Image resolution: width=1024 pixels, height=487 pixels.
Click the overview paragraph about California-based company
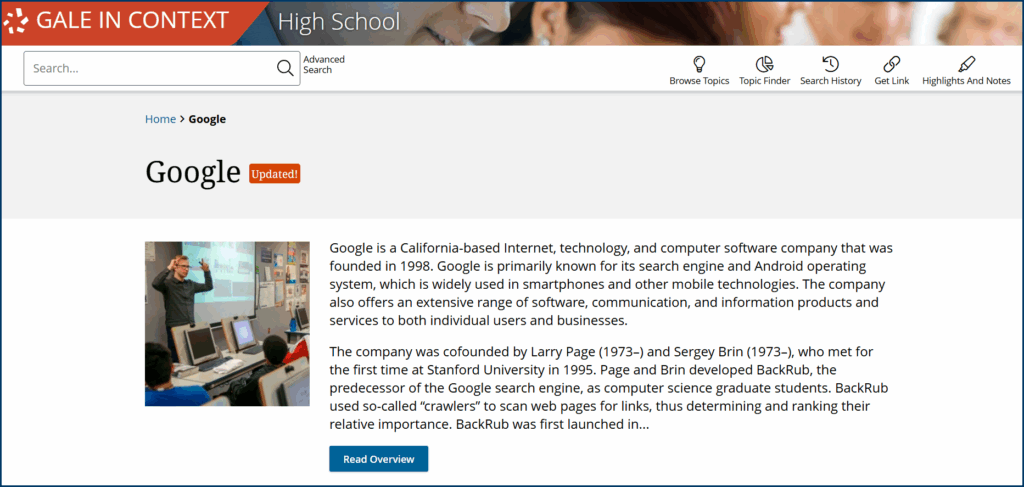coord(610,284)
